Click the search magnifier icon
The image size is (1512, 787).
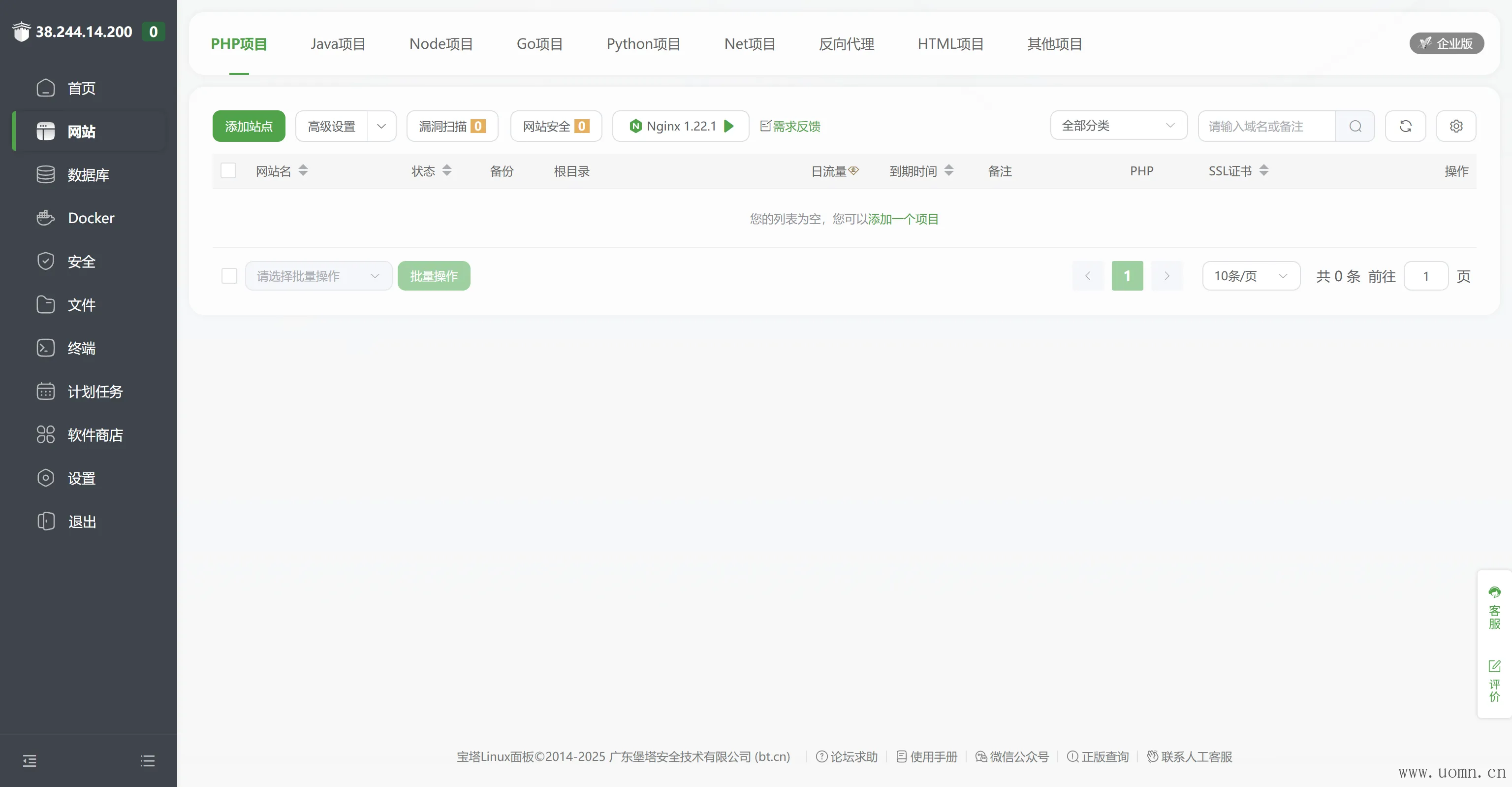(1354, 126)
